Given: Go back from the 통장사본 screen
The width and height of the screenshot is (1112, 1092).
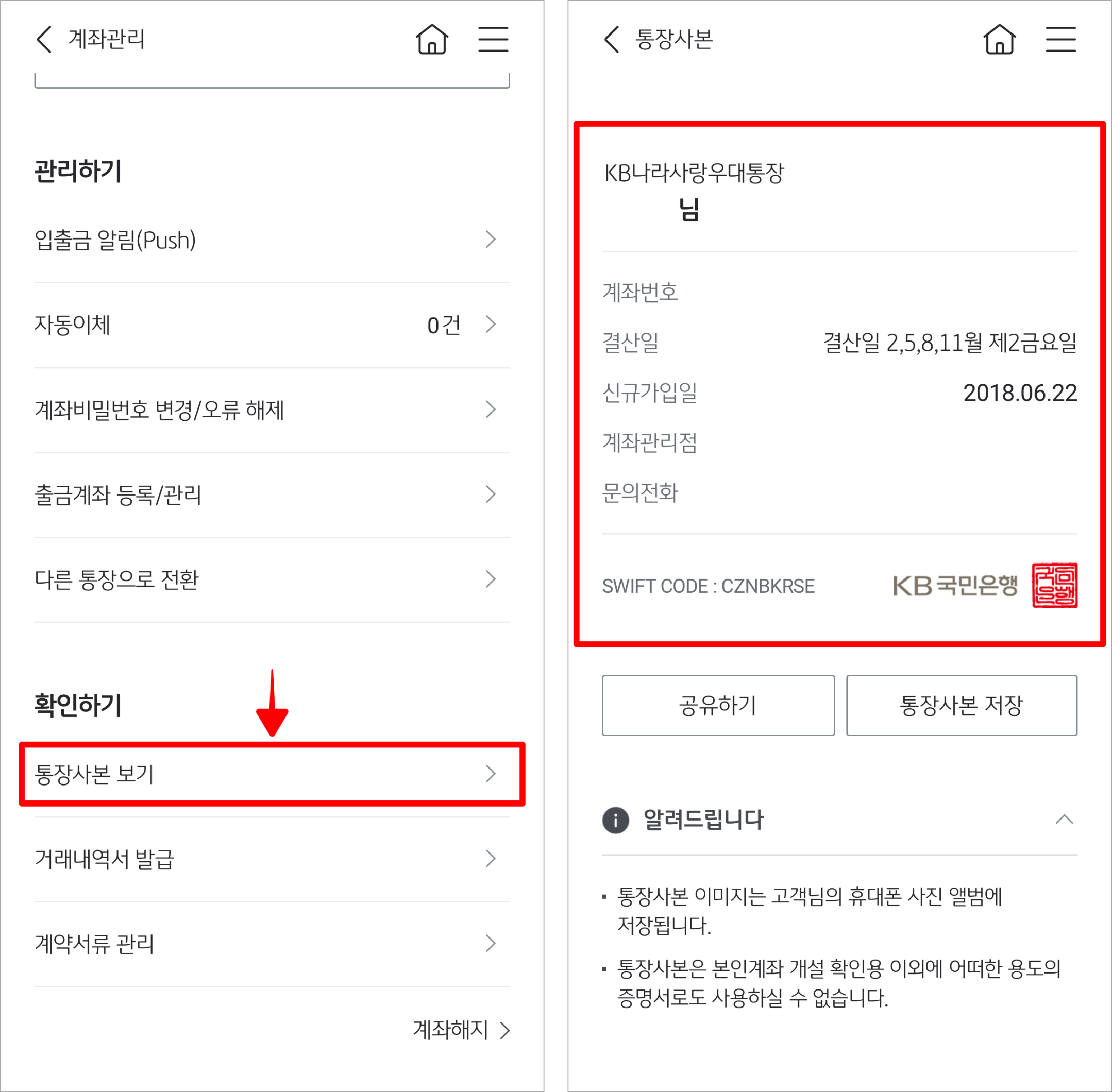Looking at the screenshot, I should [x=612, y=40].
